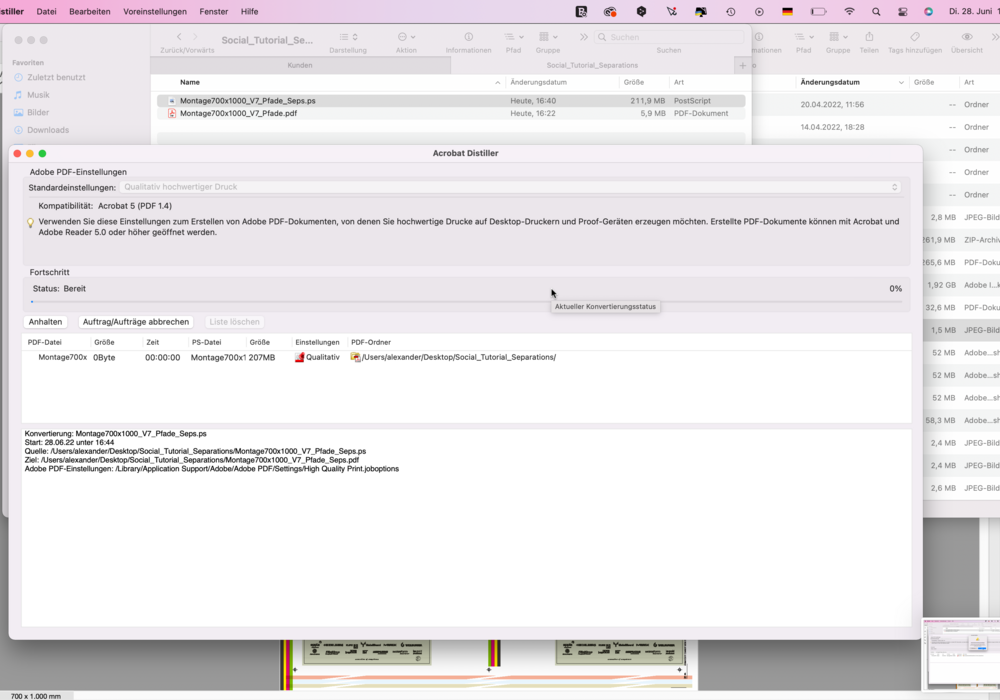The width and height of the screenshot is (1000, 700).
Task: Click the PDF-Ordner column header
Action: pyautogui.click(x=371, y=342)
